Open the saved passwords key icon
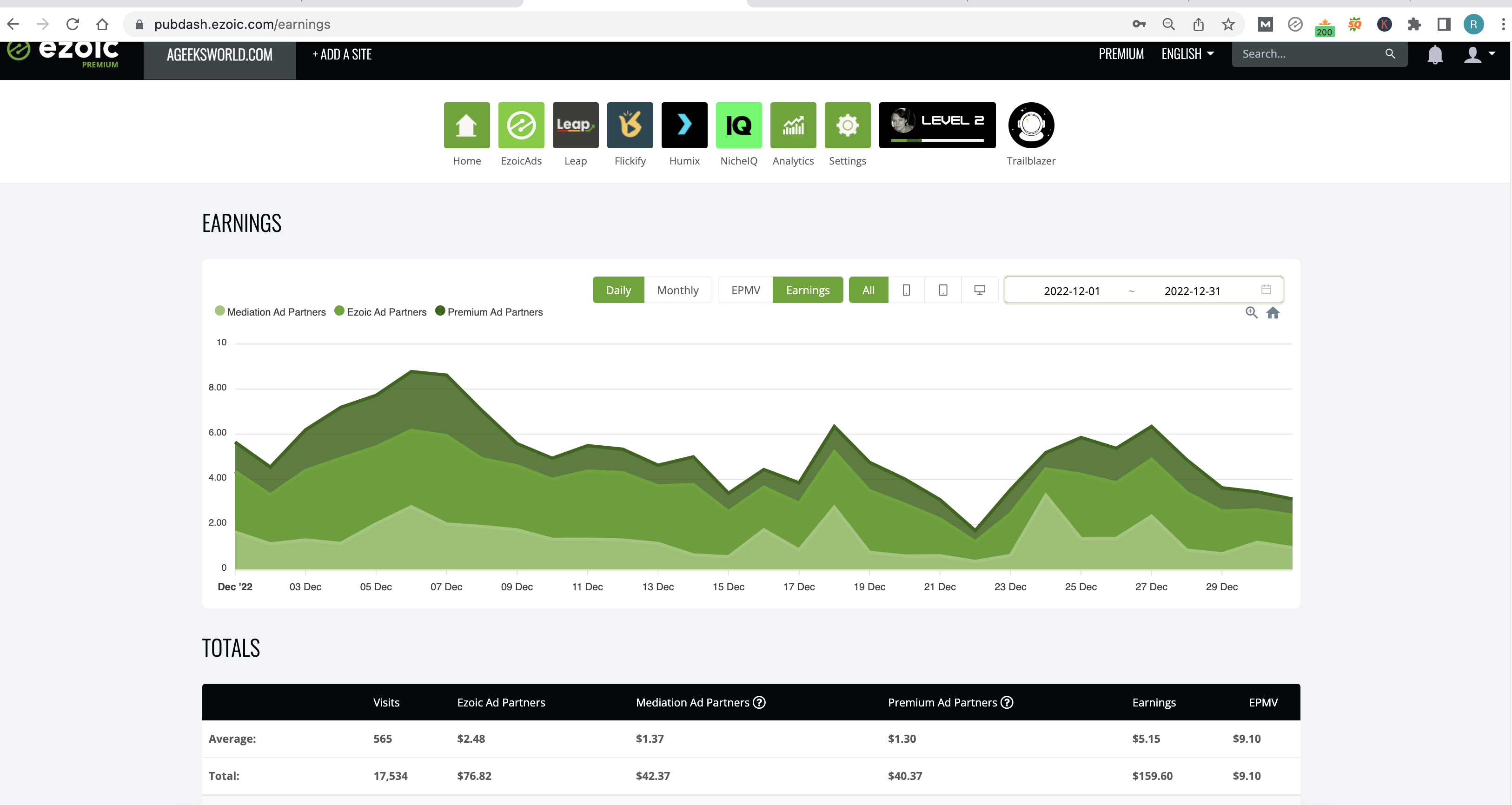The height and width of the screenshot is (805, 1512). click(x=1139, y=24)
